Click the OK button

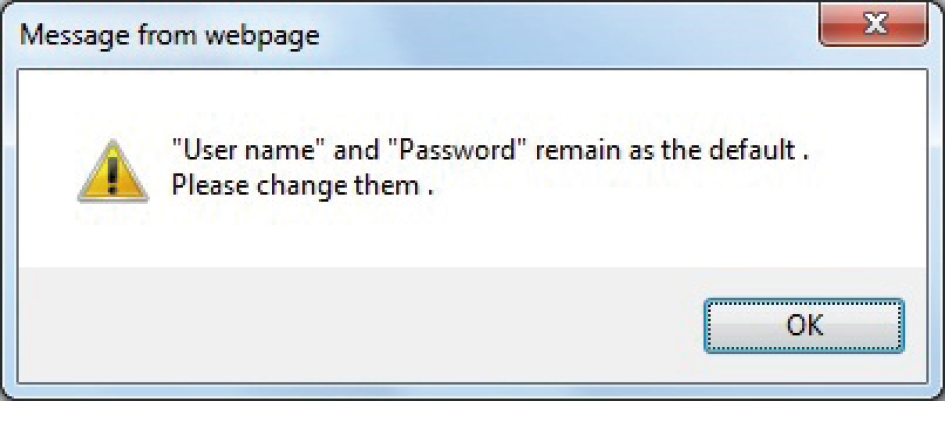[x=803, y=324]
